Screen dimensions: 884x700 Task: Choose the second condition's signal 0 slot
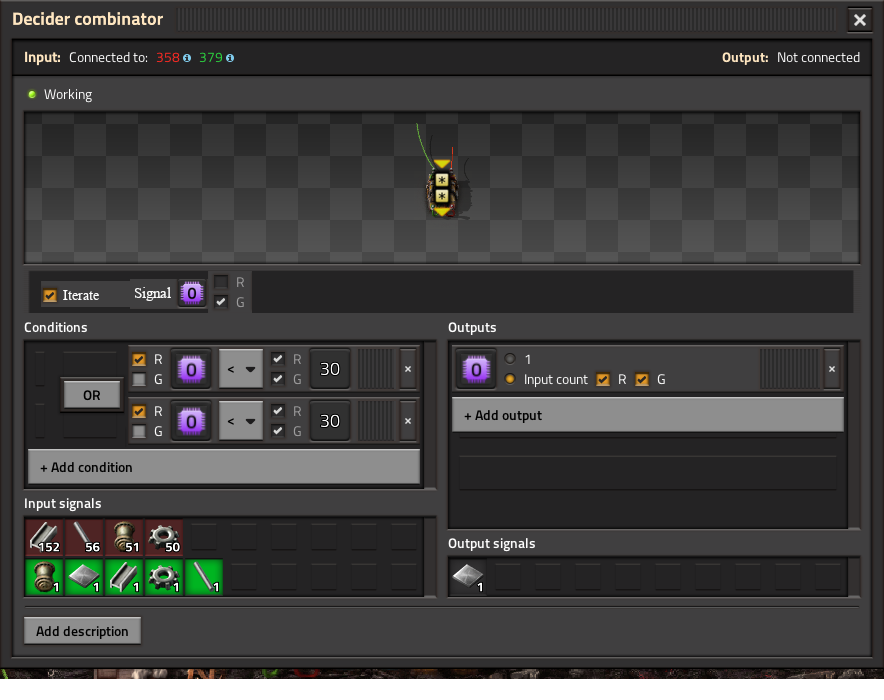191,422
